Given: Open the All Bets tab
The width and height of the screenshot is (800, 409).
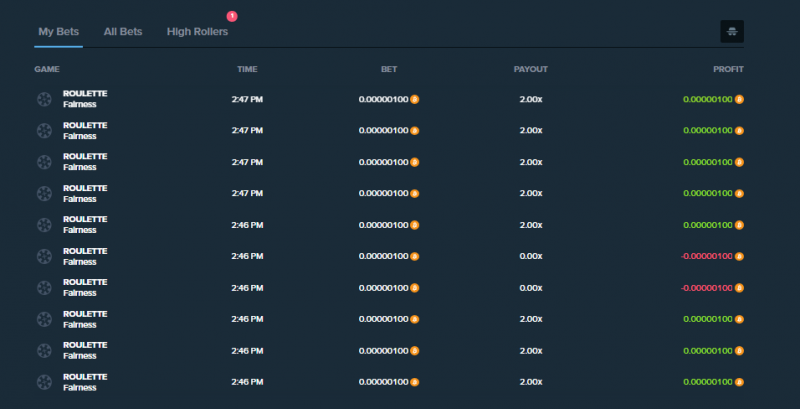Looking at the screenshot, I should [123, 32].
